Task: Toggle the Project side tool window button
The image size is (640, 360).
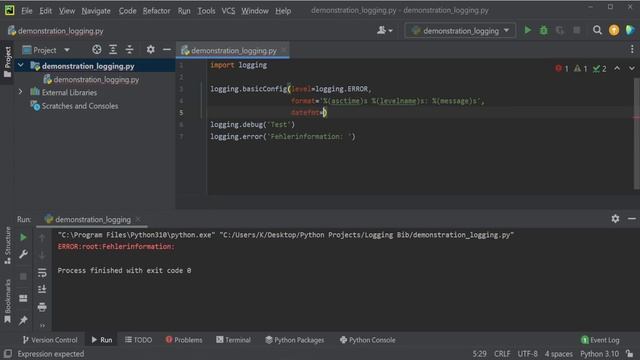Action: (x=7, y=62)
